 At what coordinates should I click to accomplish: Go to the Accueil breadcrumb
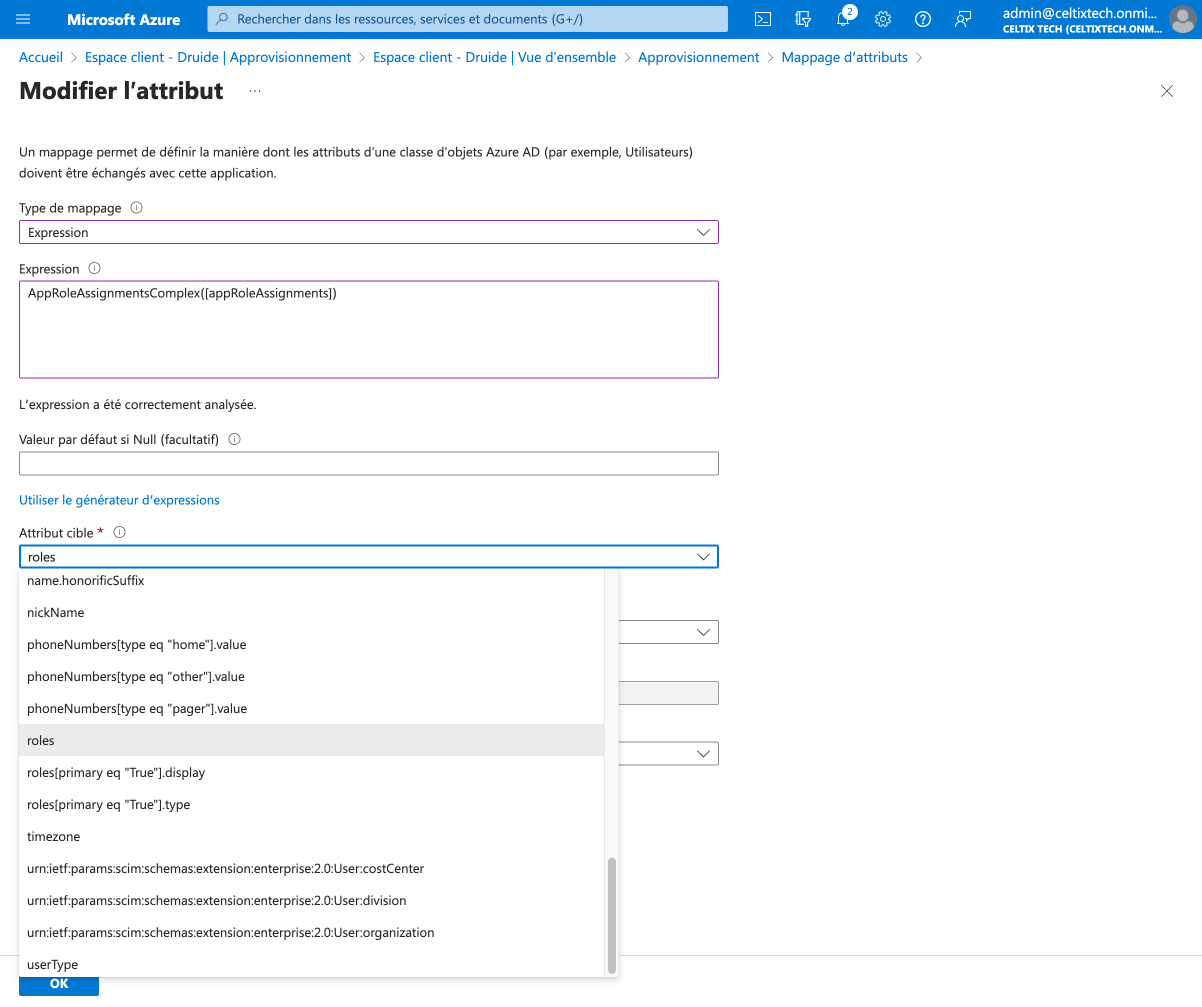pos(41,57)
